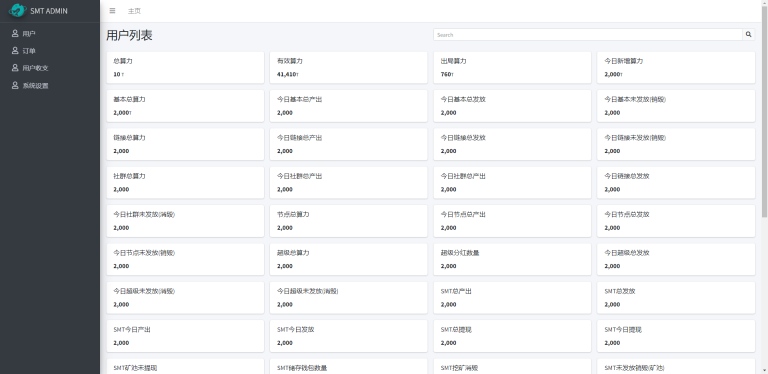Screen dimensions: 768x374
Task: Click the search magnifier button
Action: pyautogui.click(x=748, y=35)
